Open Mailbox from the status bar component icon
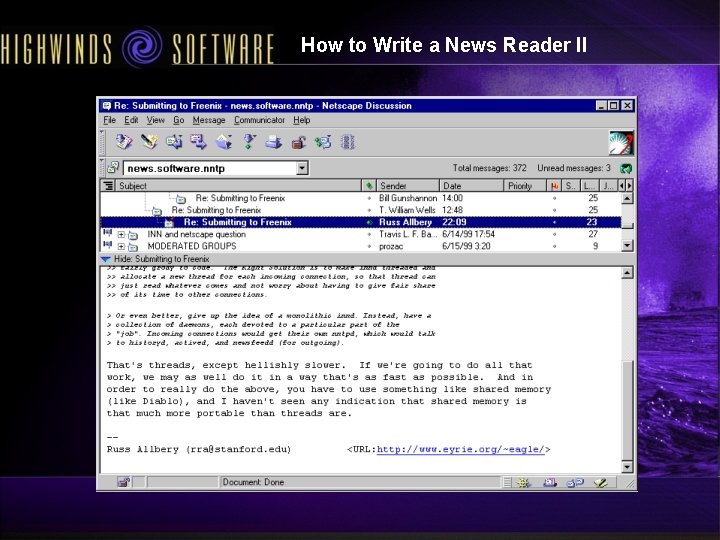The height and width of the screenshot is (540, 720). (550, 482)
